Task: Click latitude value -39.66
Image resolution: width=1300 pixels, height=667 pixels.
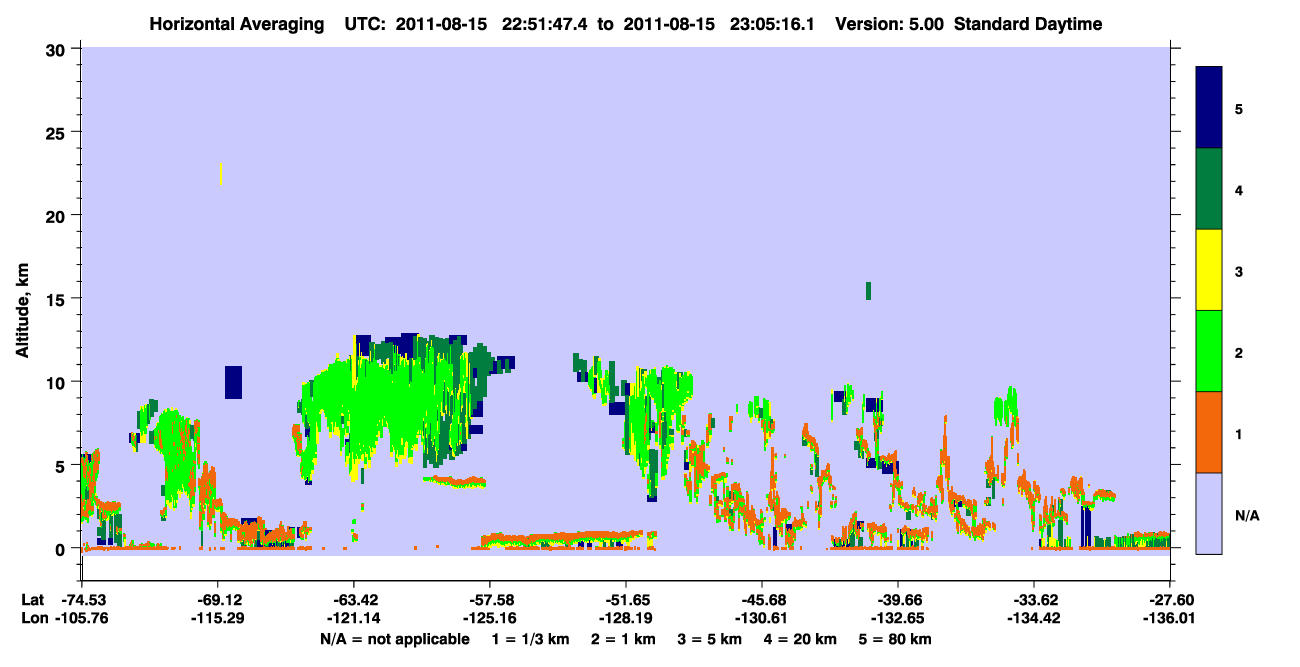Action: click(x=898, y=600)
